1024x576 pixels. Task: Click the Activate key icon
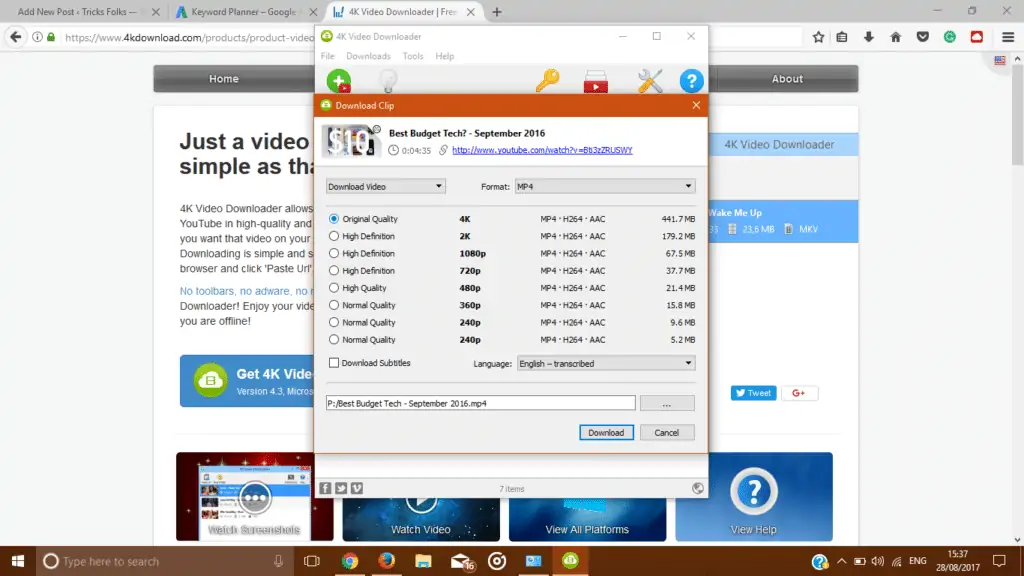[x=547, y=81]
